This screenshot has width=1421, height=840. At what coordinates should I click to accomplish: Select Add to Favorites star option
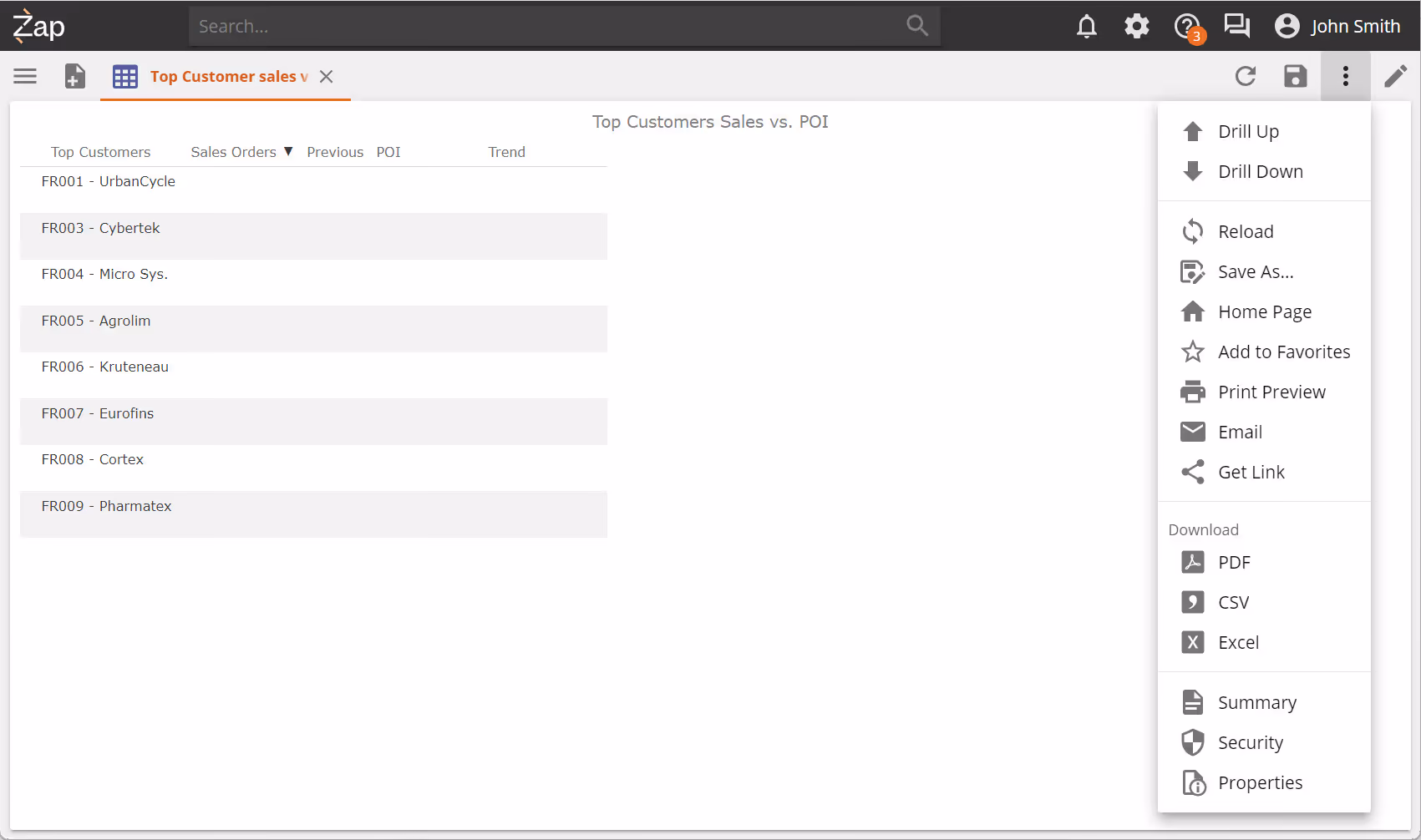(1283, 352)
